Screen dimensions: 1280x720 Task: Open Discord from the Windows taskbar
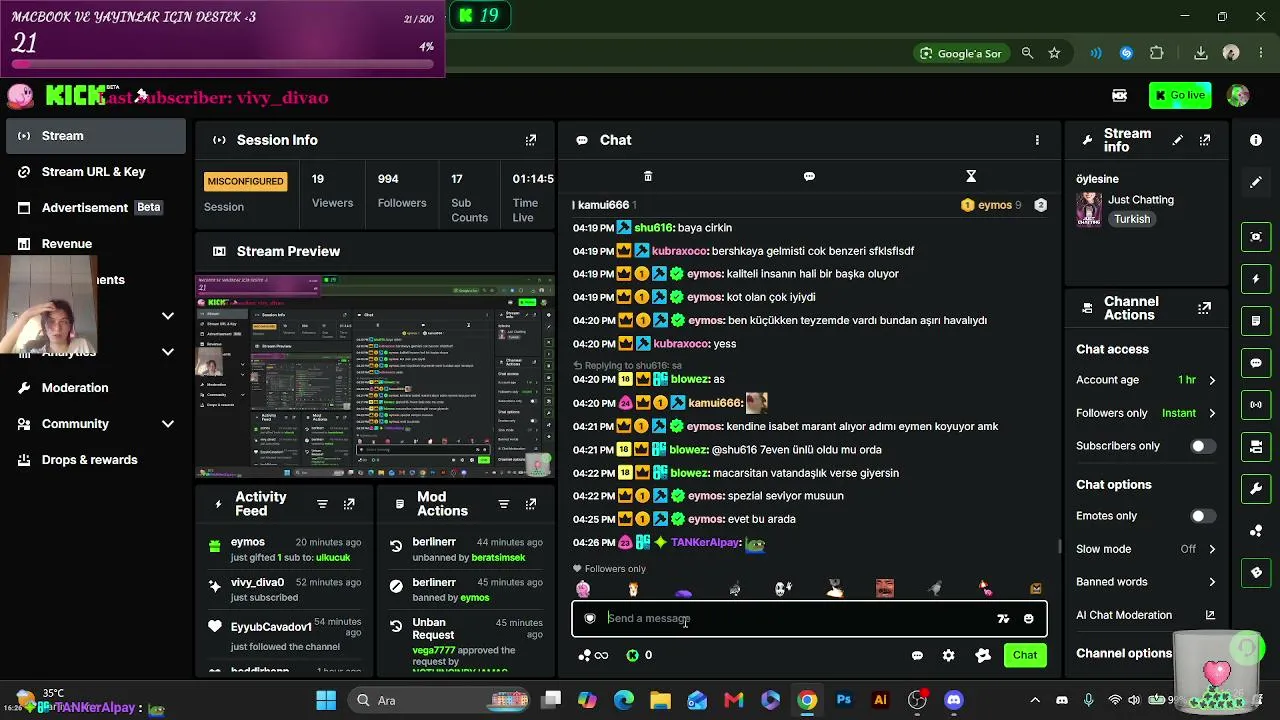click(x=954, y=700)
